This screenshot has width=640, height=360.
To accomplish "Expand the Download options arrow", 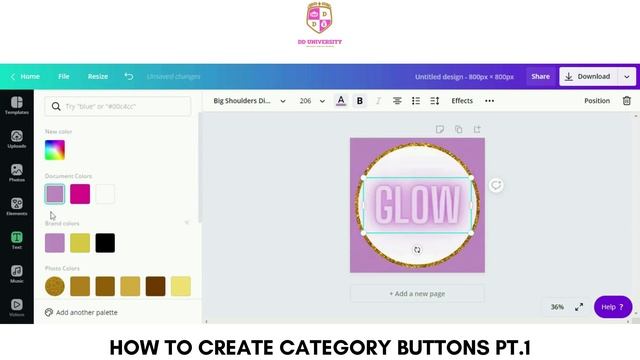I will tap(627, 77).
